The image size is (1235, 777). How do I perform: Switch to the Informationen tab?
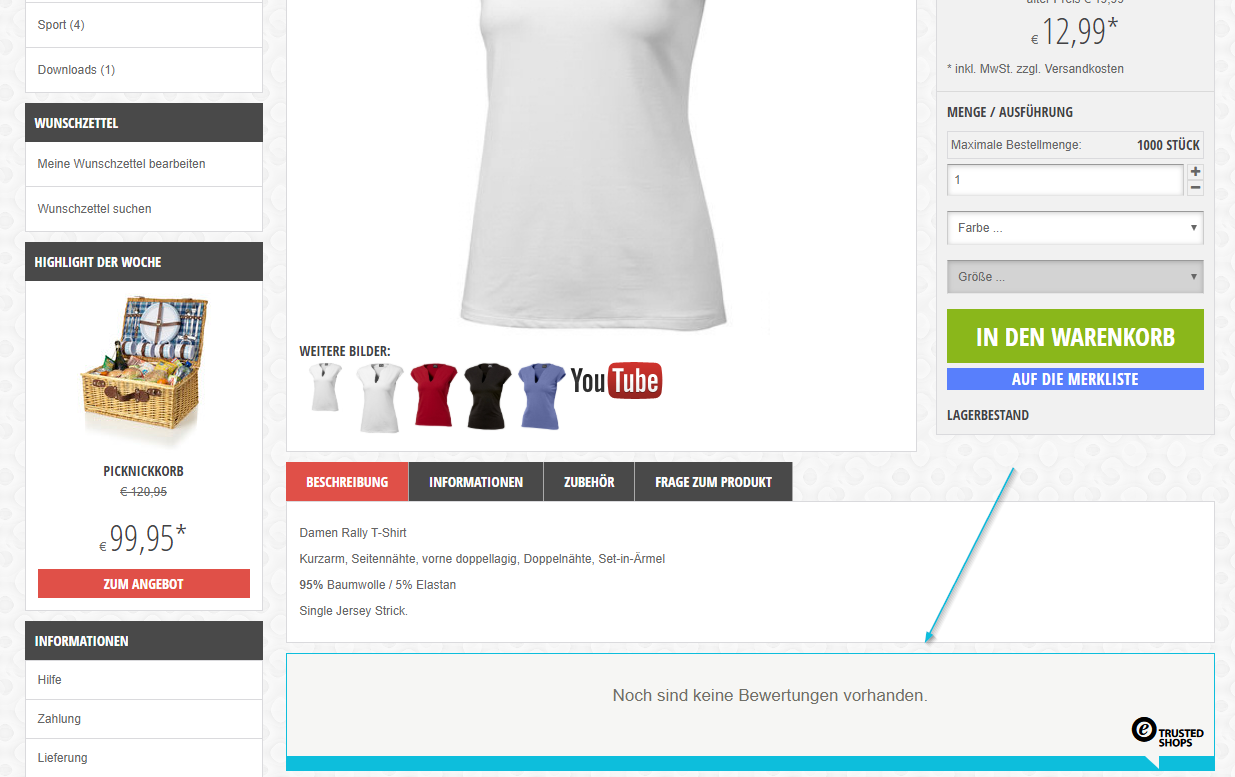[476, 482]
